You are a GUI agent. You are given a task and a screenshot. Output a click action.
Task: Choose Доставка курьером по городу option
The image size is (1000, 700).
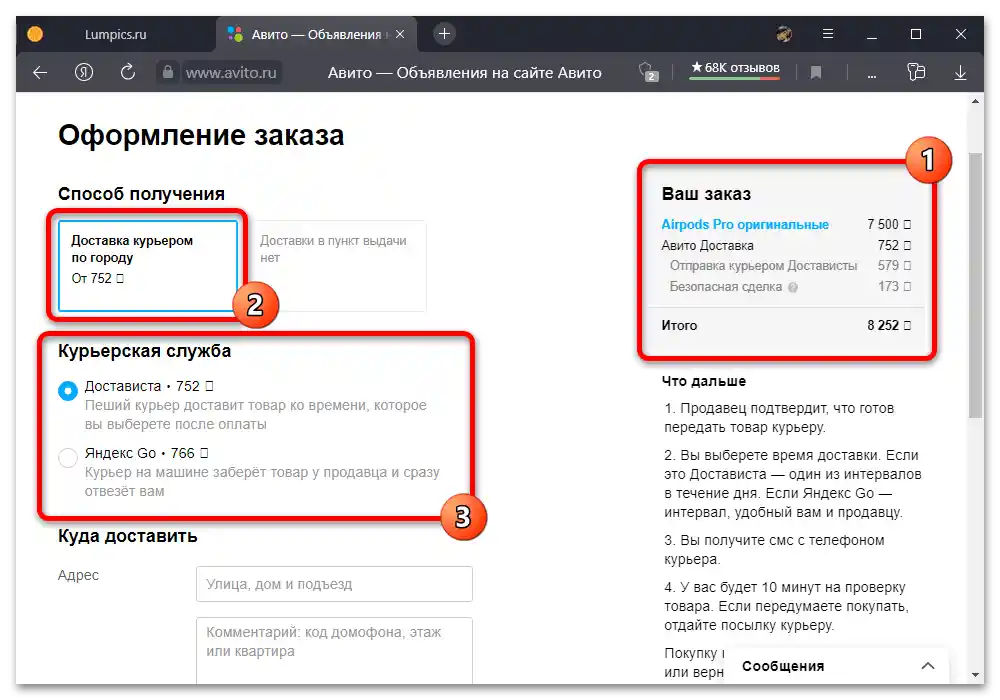tap(148, 266)
